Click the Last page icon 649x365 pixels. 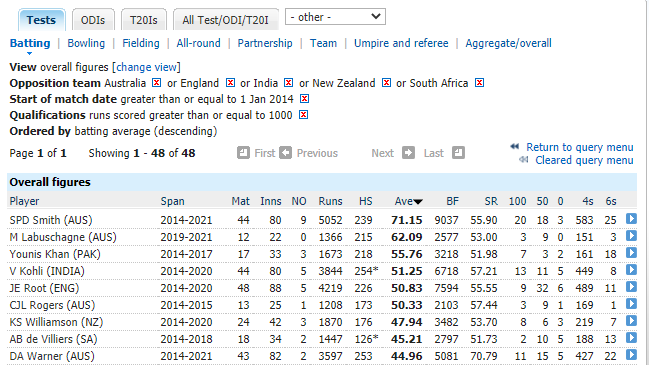(x=458, y=153)
